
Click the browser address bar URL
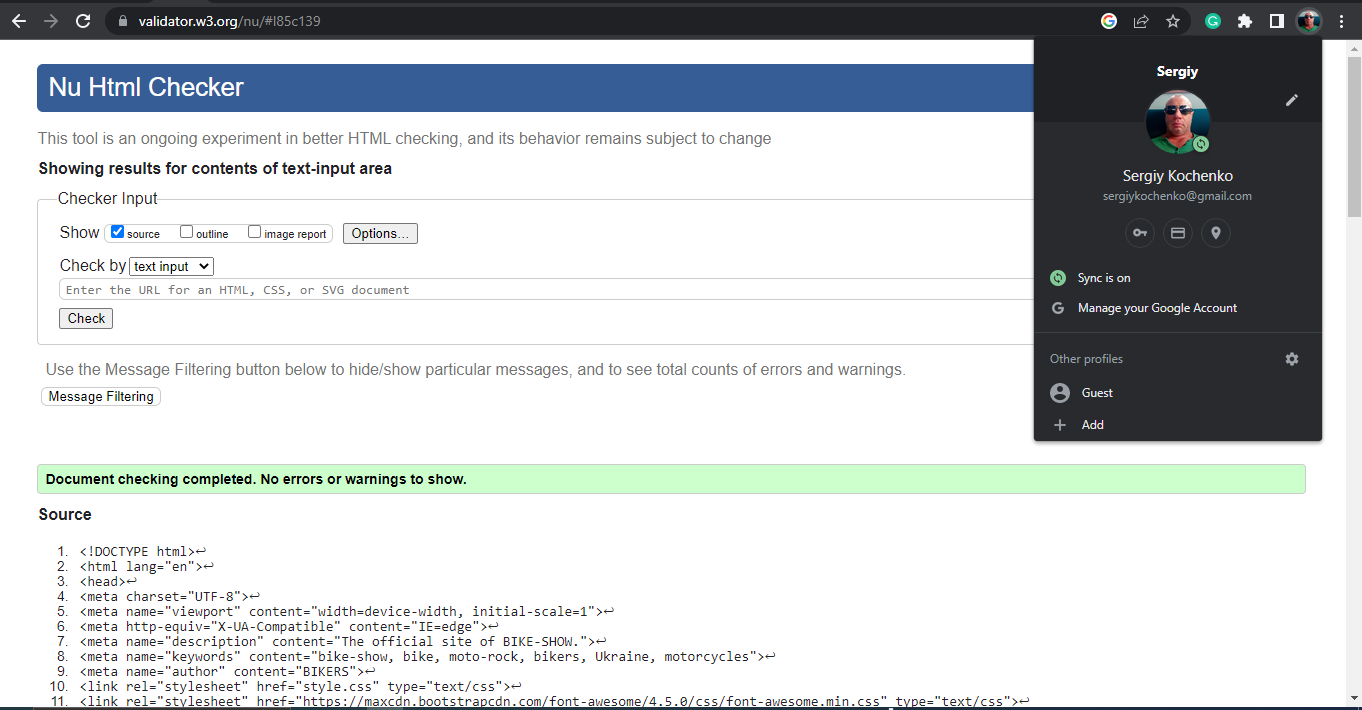coord(230,21)
